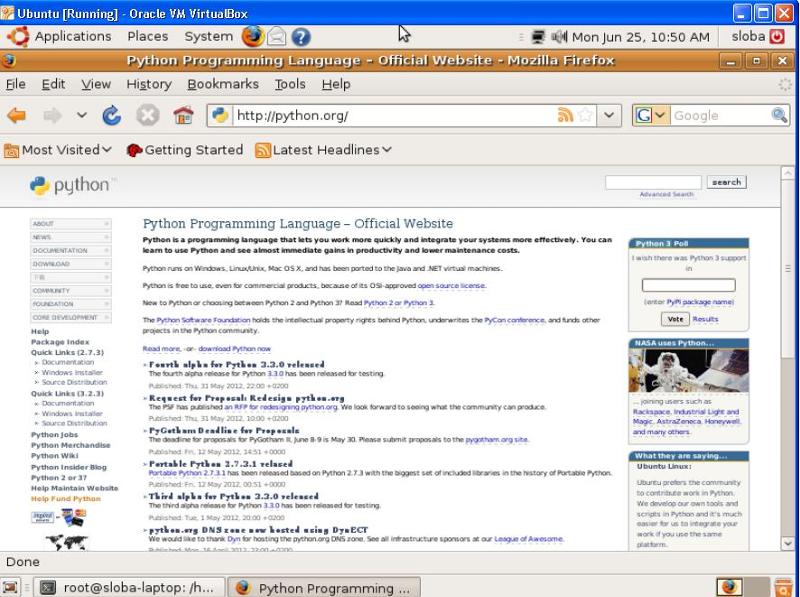This screenshot has height=597, width=800.
Task: Click the sloba user name in panel
Action: click(x=748, y=37)
